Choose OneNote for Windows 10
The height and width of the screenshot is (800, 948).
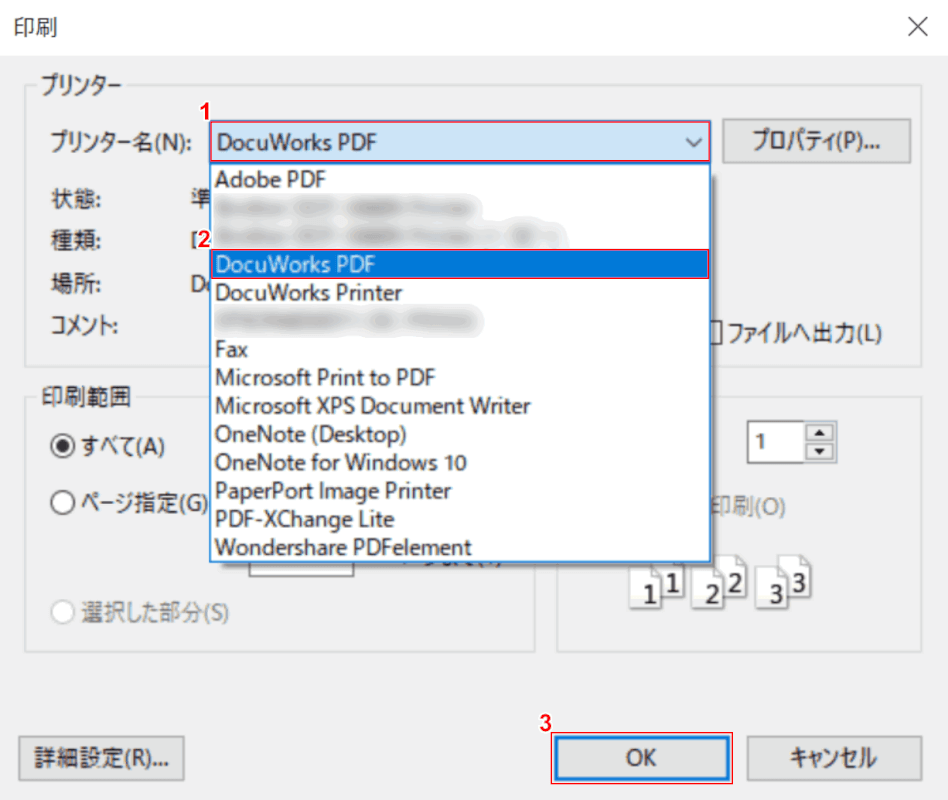point(341,463)
